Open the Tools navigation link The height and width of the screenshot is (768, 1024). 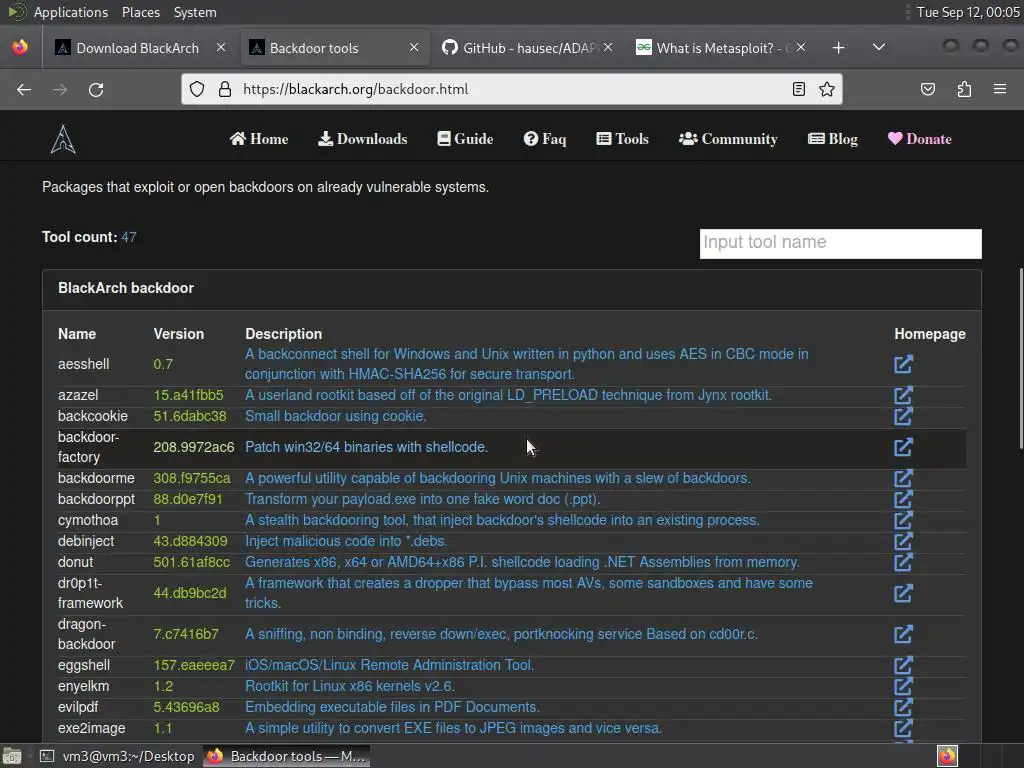622,139
